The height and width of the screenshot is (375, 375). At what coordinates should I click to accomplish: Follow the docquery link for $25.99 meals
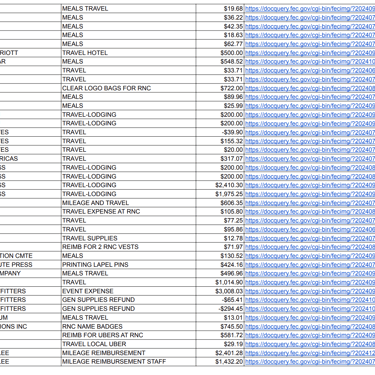[x=310, y=106]
